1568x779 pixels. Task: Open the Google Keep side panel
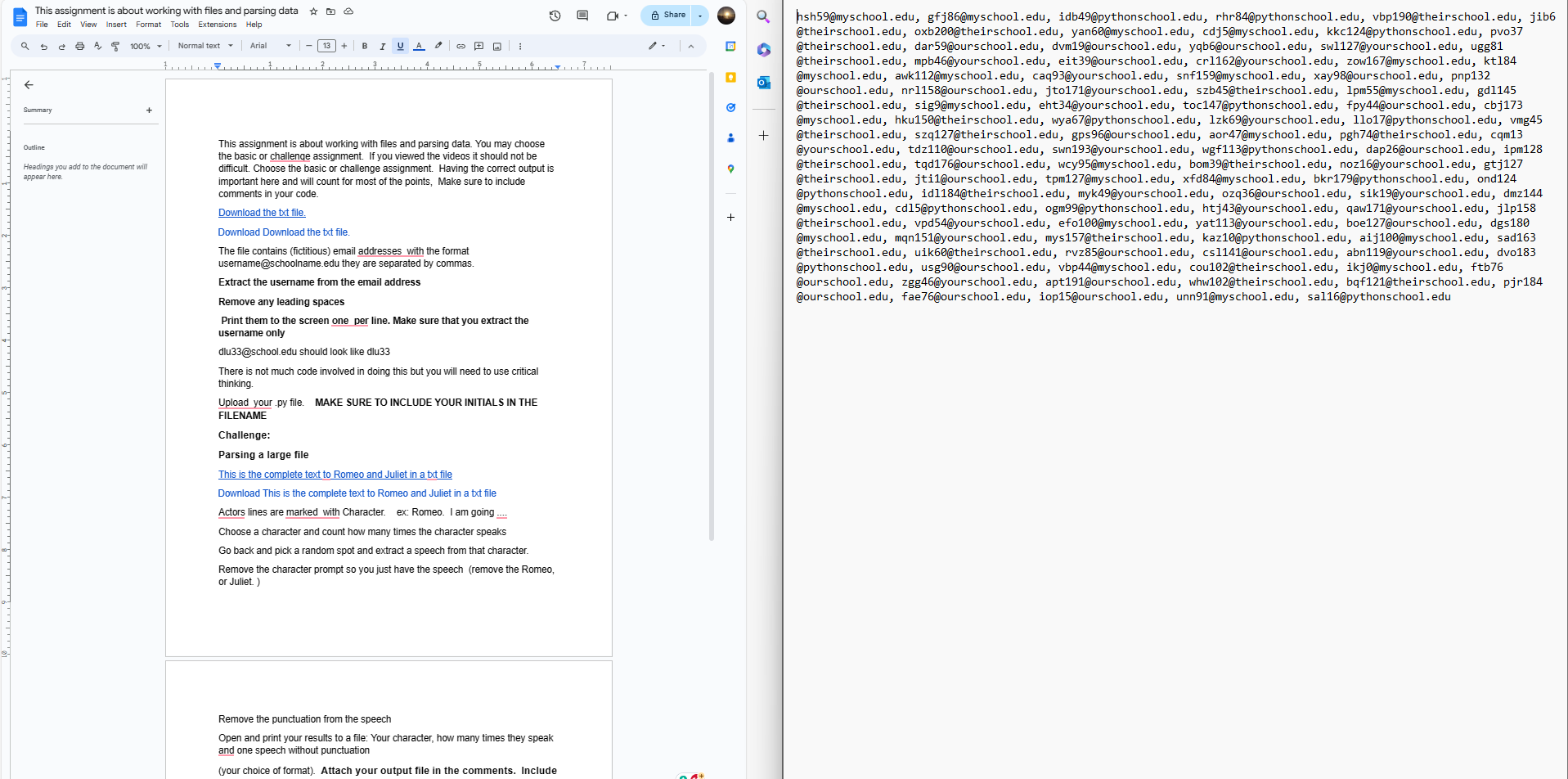click(730, 77)
